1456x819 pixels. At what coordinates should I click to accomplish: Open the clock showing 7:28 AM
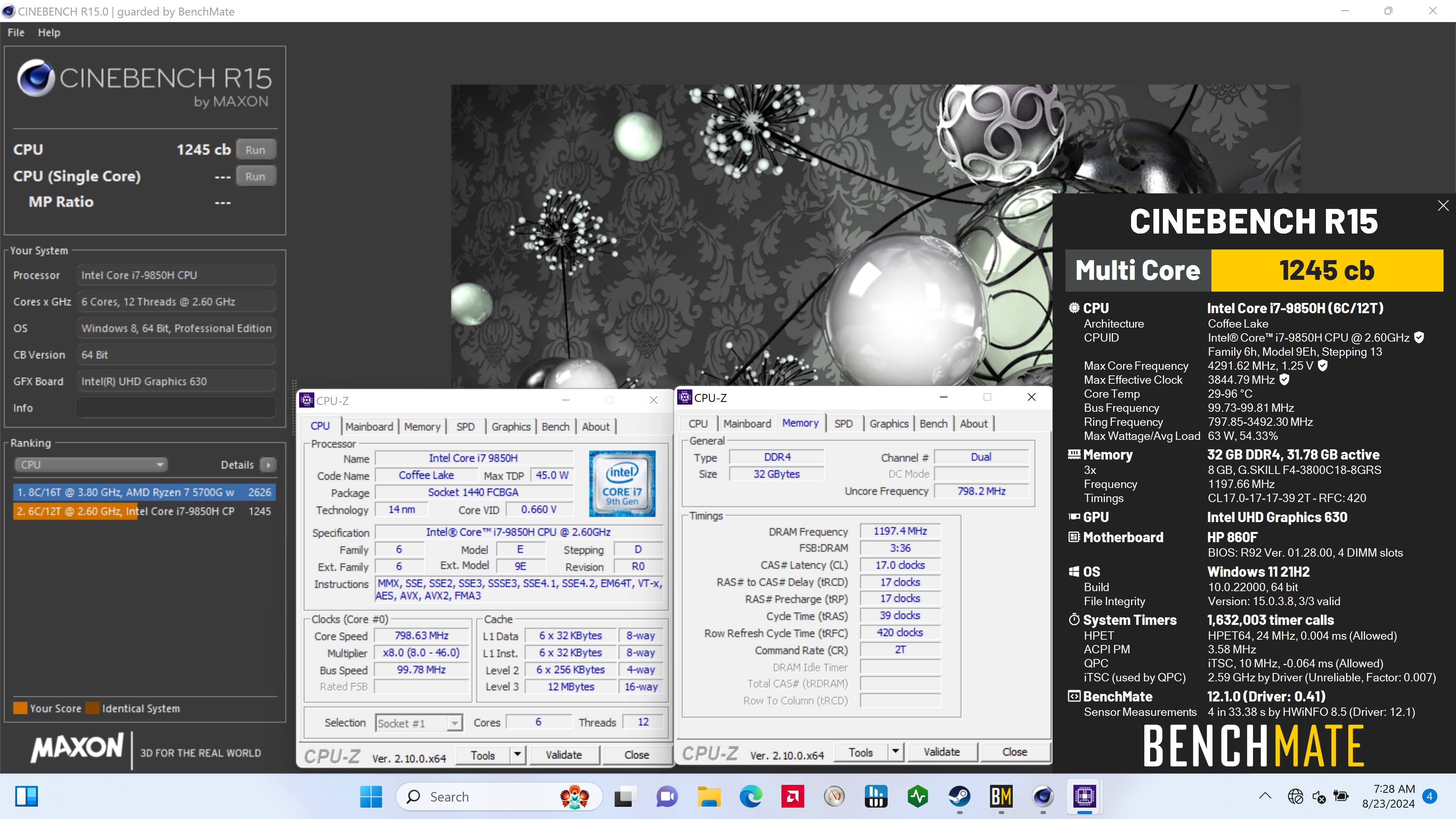point(1388,796)
